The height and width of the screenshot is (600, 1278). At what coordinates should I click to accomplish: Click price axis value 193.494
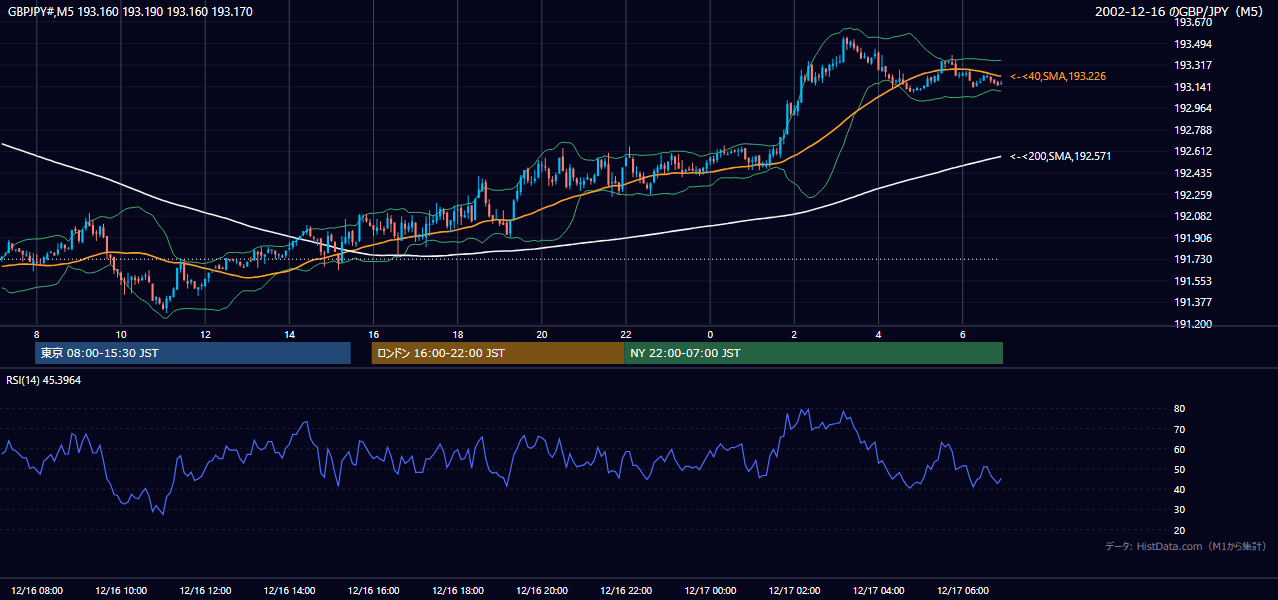pos(1192,44)
